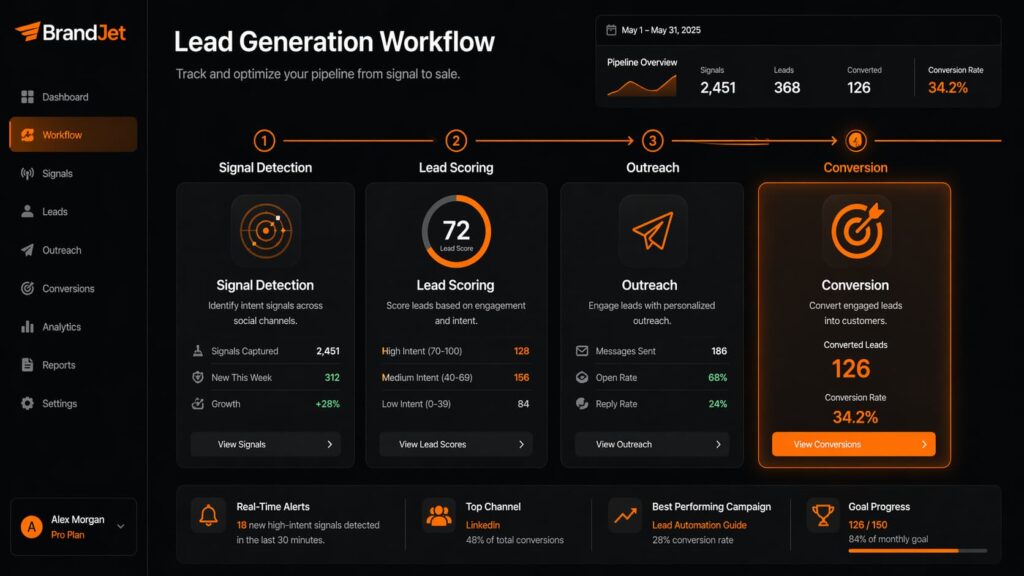Open the Lead Automation Guide link

pos(701,524)
